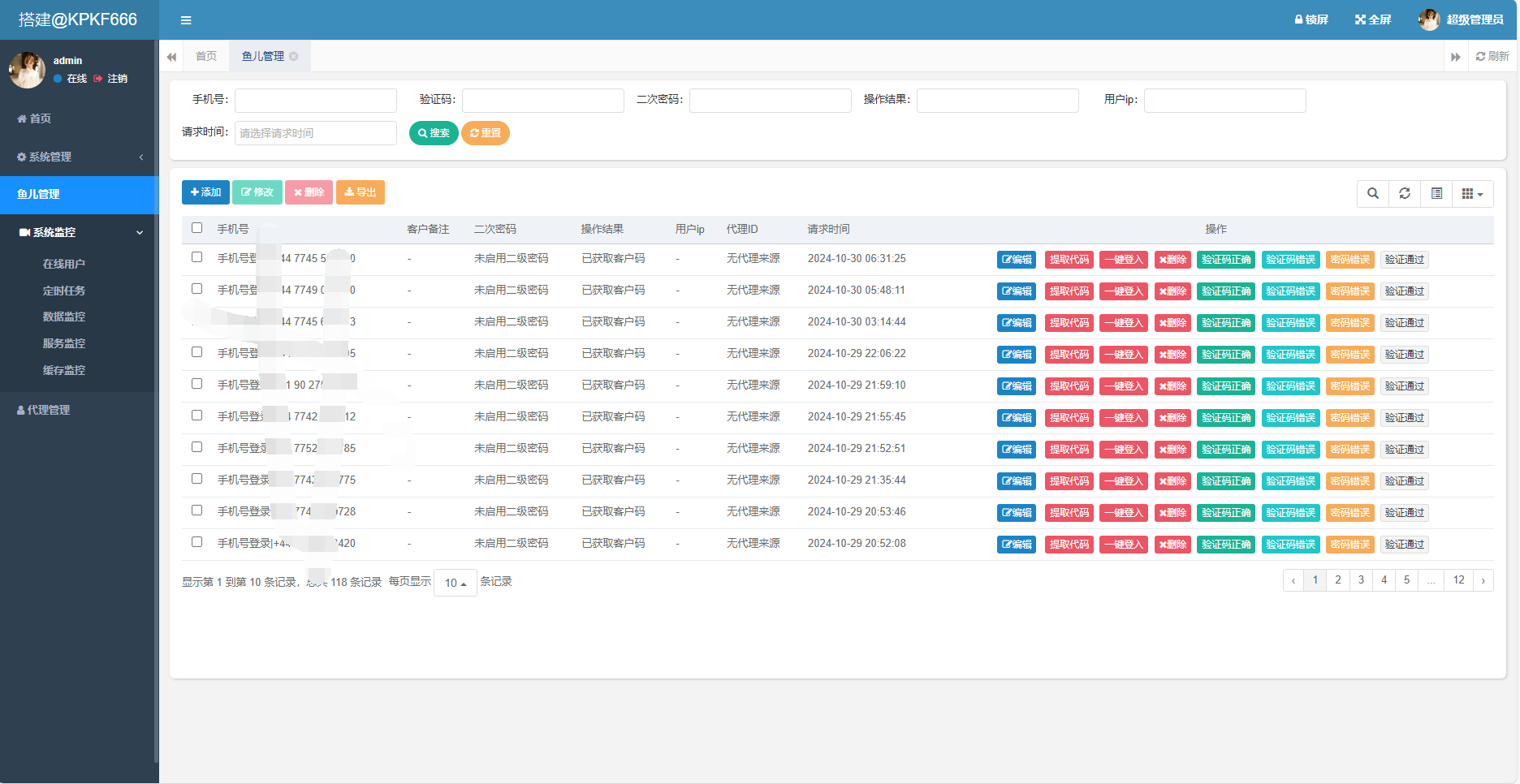
Task: Go to page 2 in pagination
Action: tap(1338, 580)
